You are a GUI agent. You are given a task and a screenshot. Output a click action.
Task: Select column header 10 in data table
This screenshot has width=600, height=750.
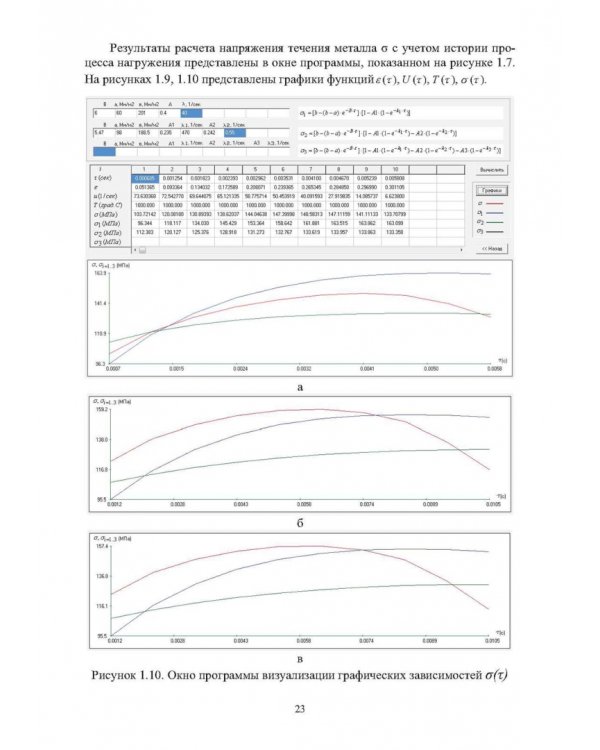point(395,169)
